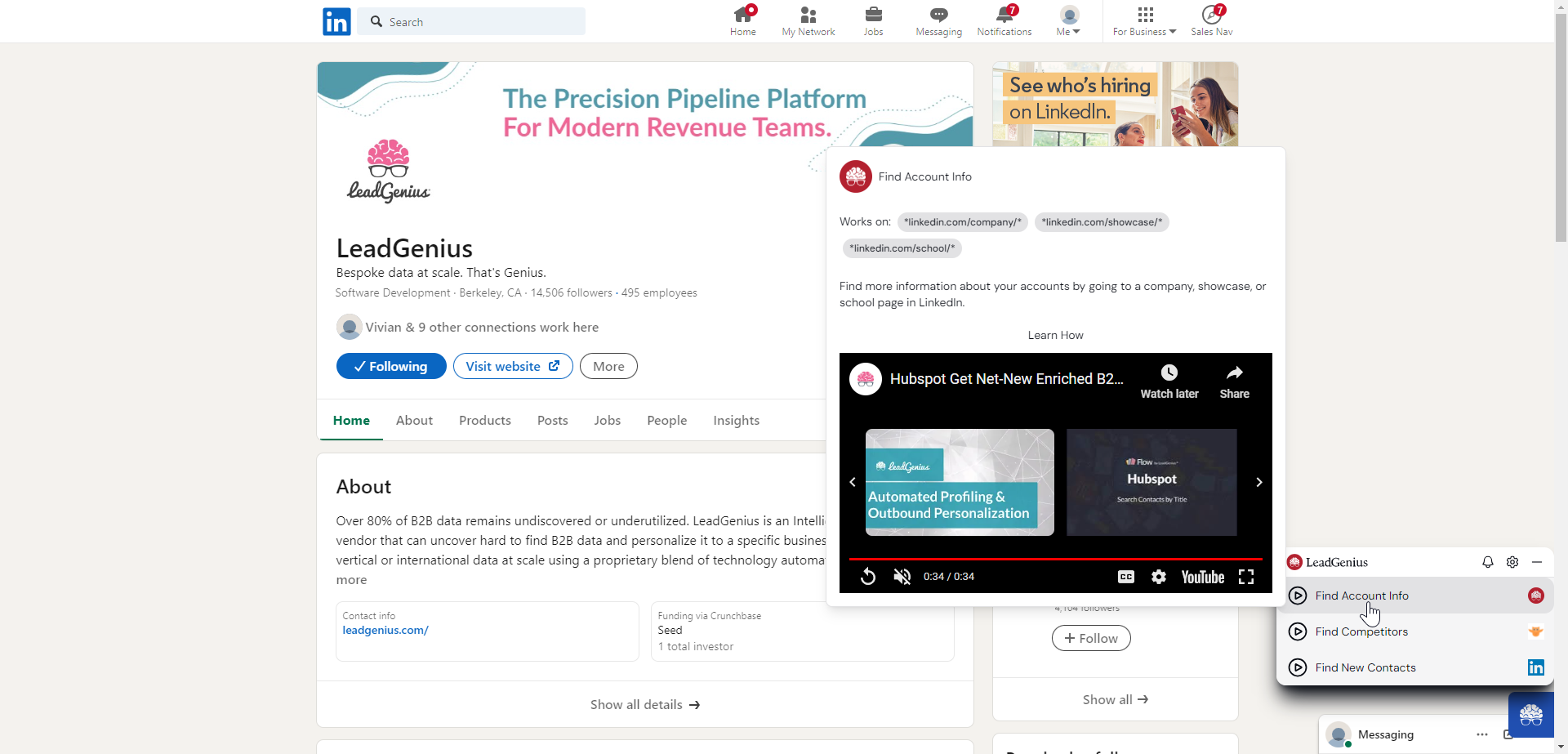Open LeadGenius panel settings gear

(x=1512, y=562)
